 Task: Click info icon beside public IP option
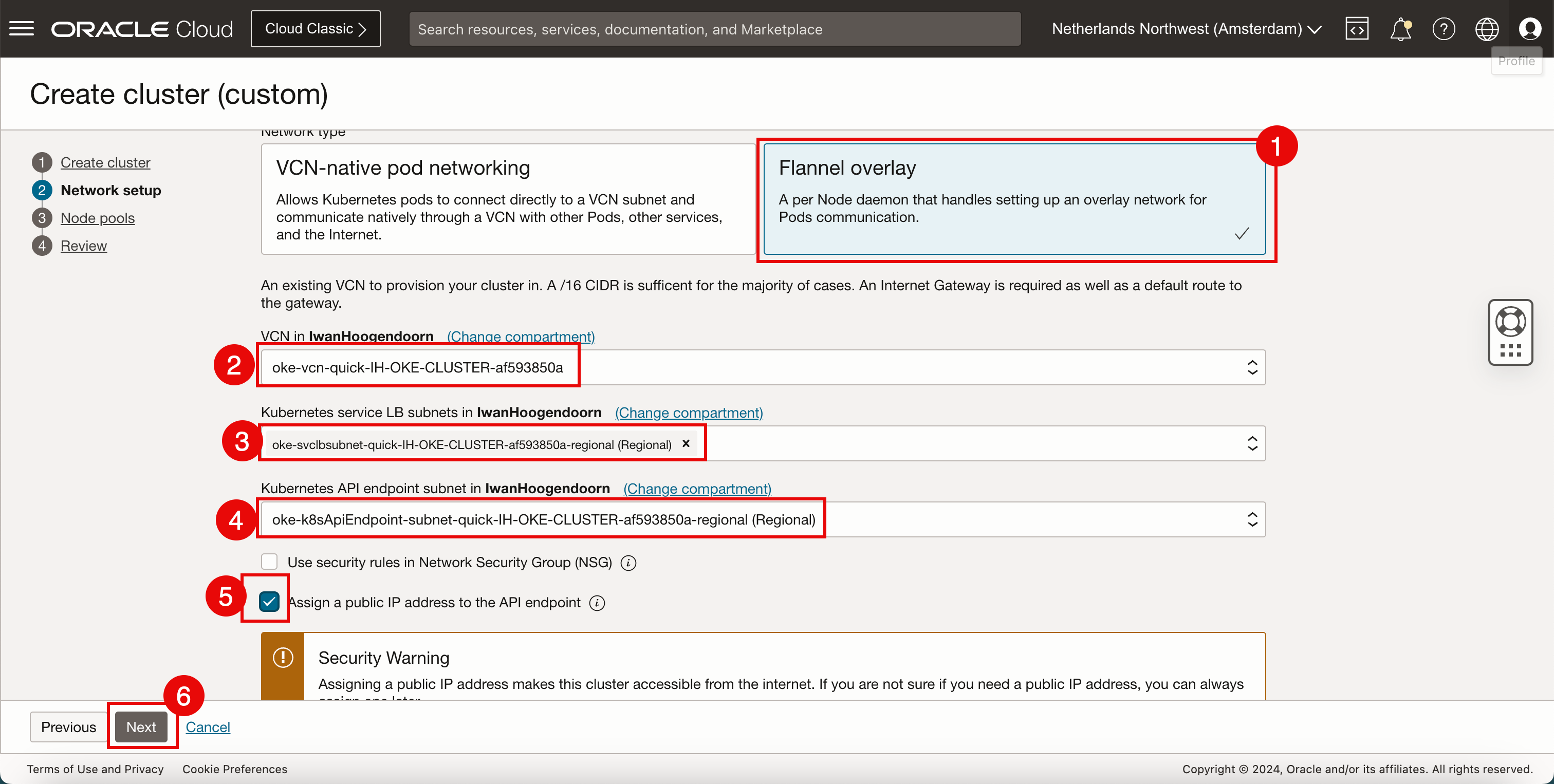pos(597,603)
